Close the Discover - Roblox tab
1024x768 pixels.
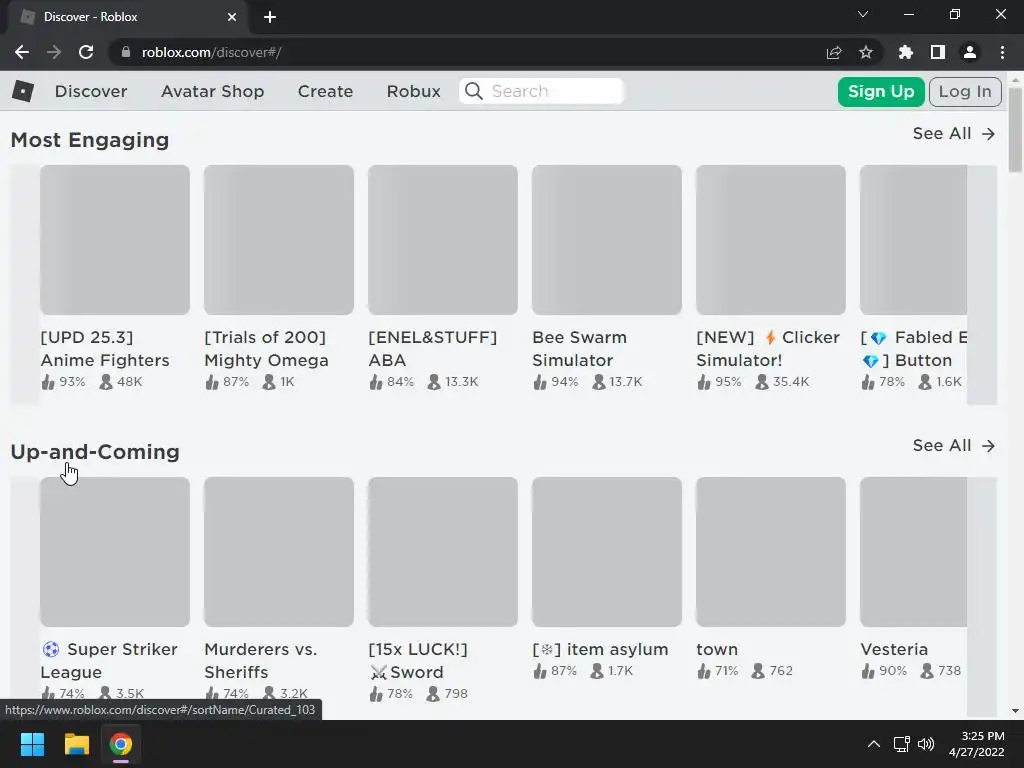pyautogui.click(x=231, y=17)
